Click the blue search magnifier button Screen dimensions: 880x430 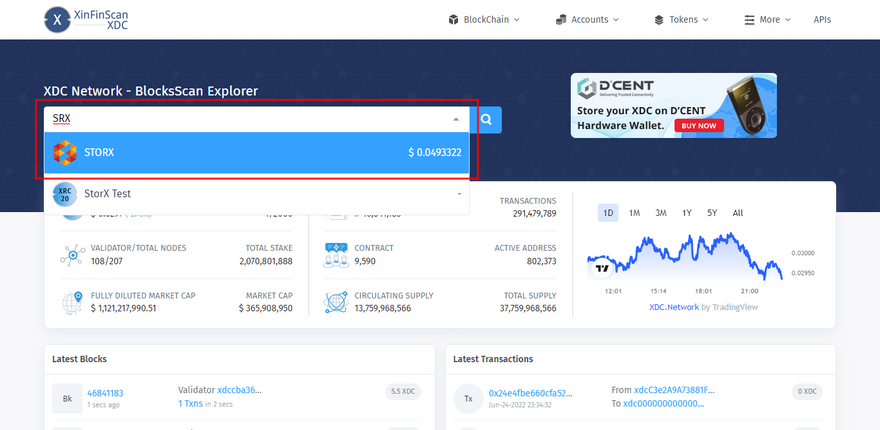pos(486,120)
